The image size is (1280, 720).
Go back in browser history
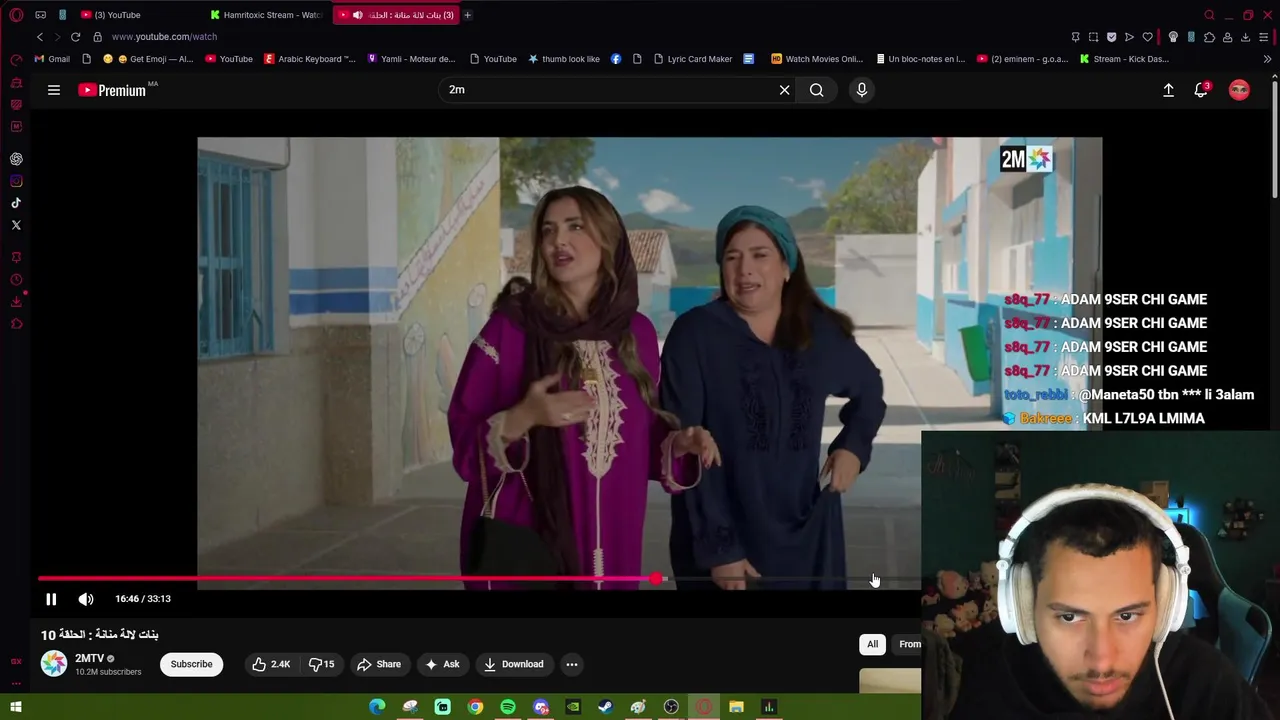40,37
